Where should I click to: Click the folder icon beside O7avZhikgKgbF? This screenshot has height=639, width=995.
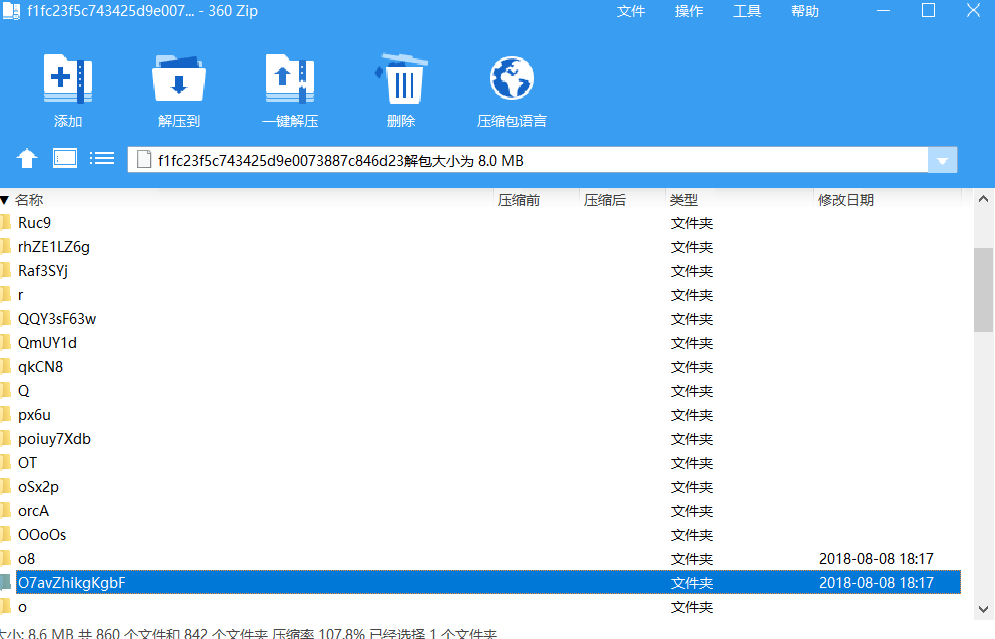coord(6,583)
